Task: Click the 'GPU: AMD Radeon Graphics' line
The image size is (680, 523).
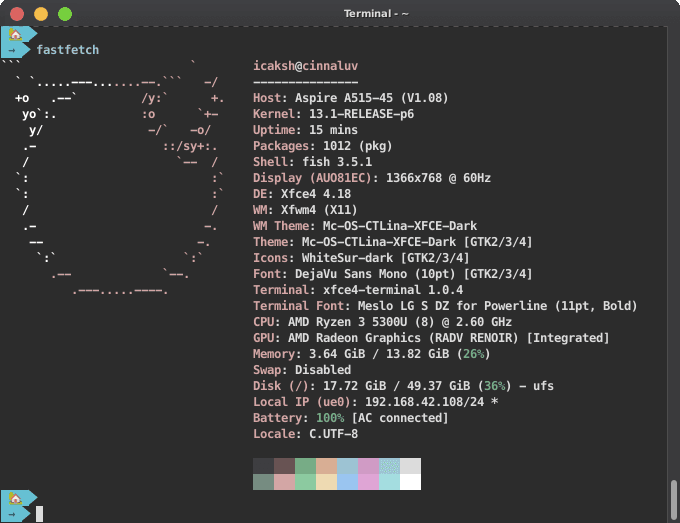Action: point(431,338)
